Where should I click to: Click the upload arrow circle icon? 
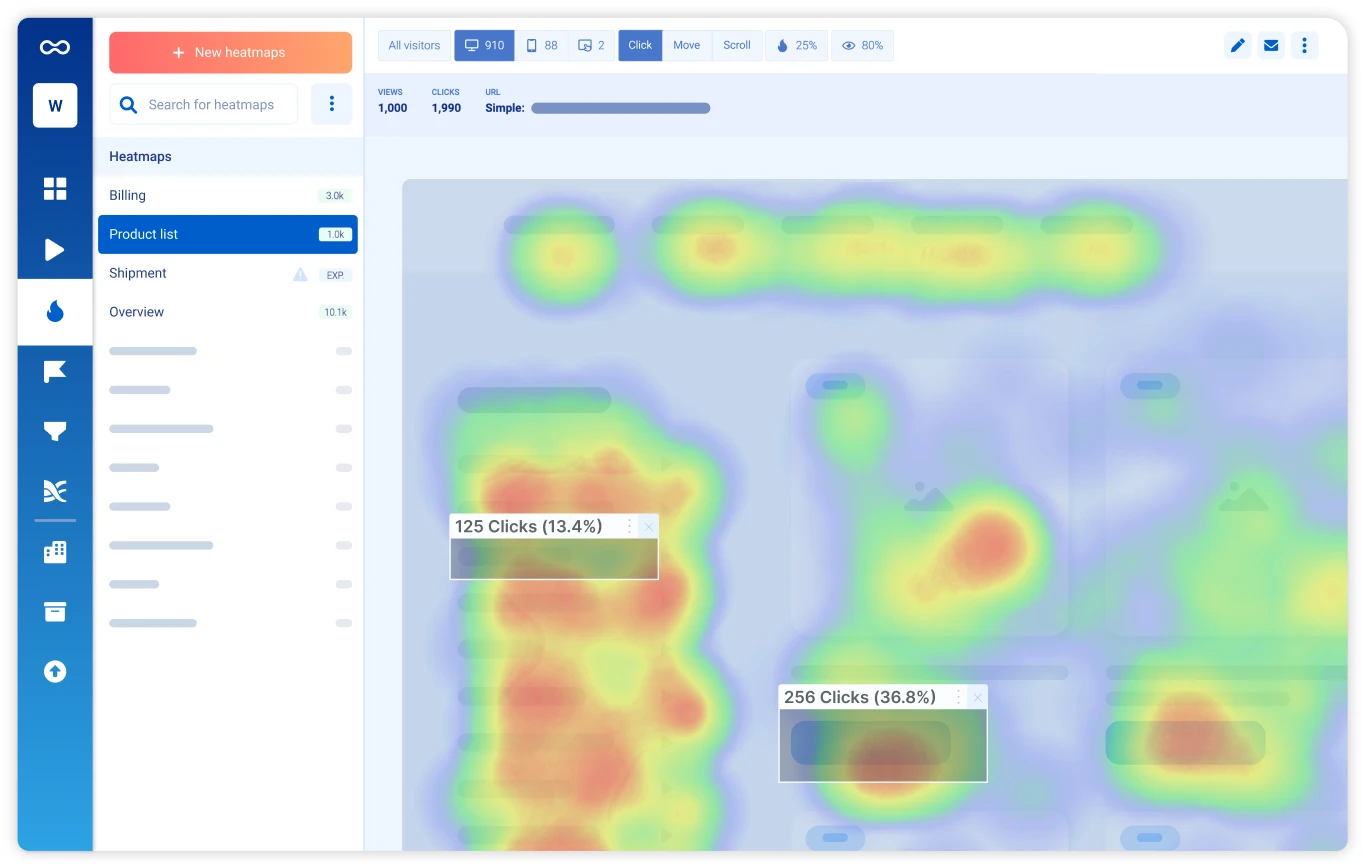point(55,672)
